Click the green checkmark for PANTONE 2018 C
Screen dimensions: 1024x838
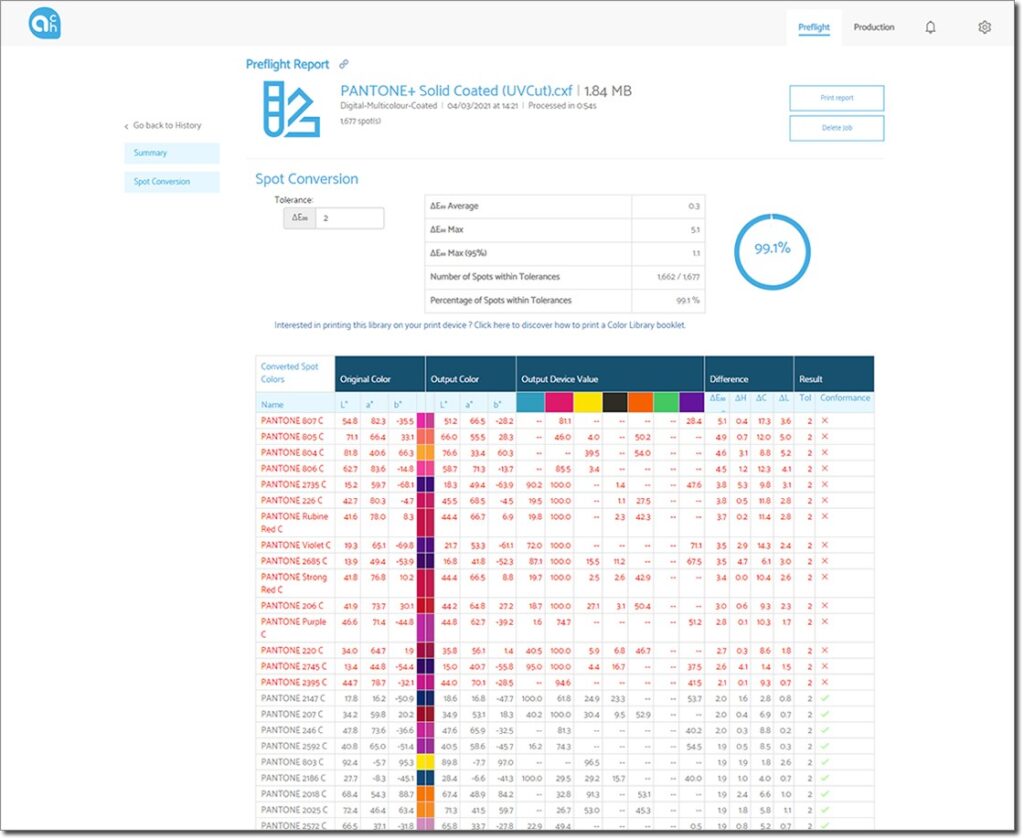pyautogui.click(x=825, y=794)
